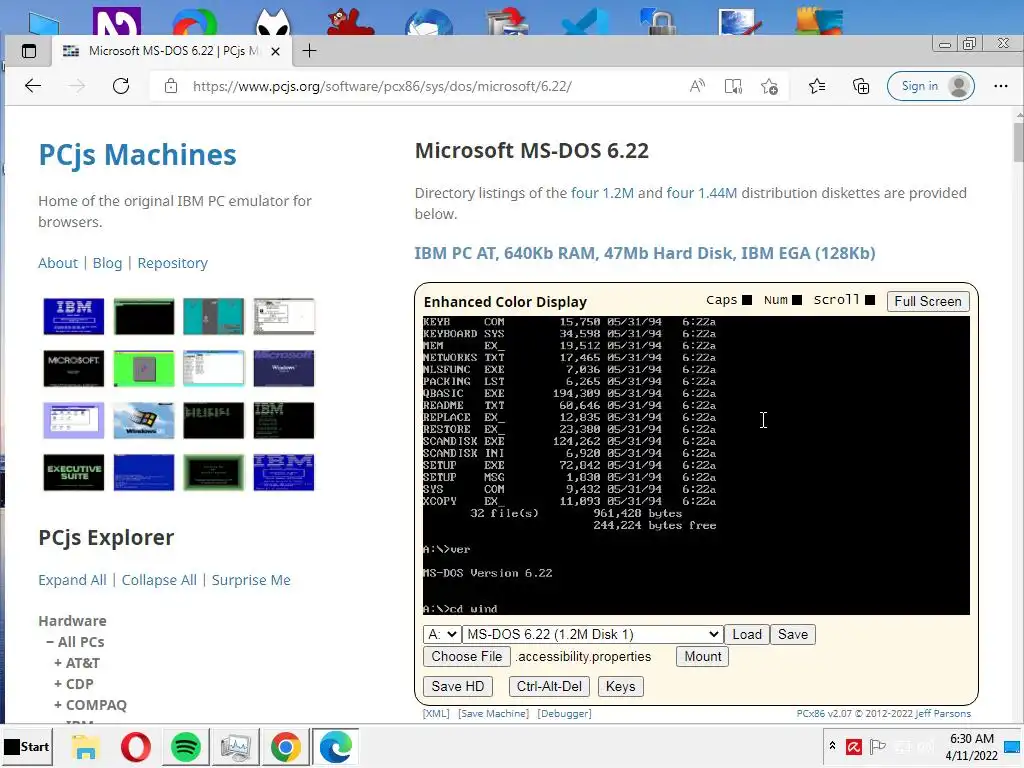Click the Choose File button

point(466,656)
